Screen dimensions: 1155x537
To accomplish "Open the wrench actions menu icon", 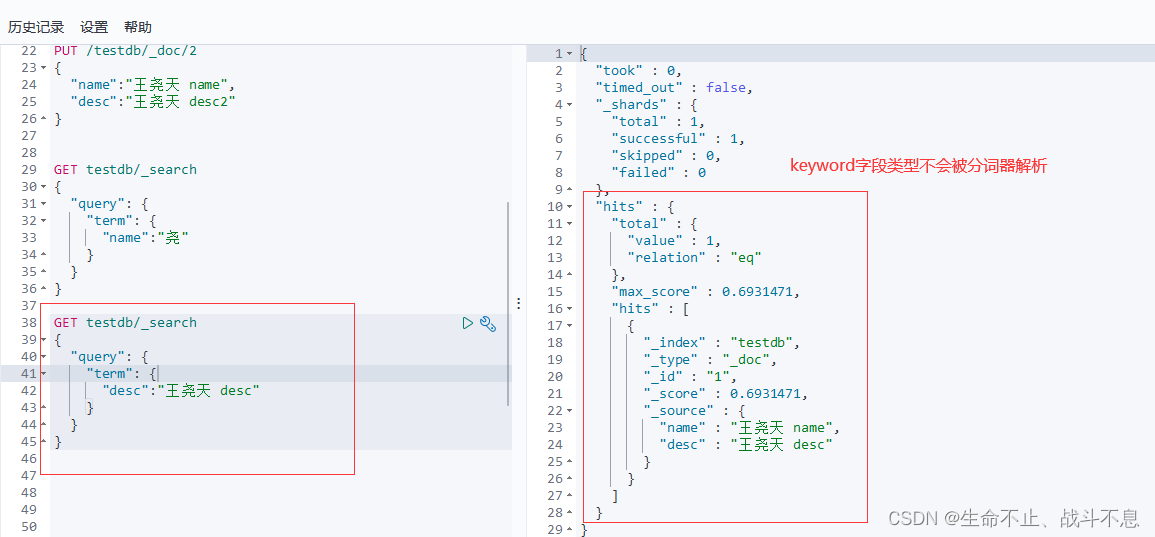I will coord(488,323).
